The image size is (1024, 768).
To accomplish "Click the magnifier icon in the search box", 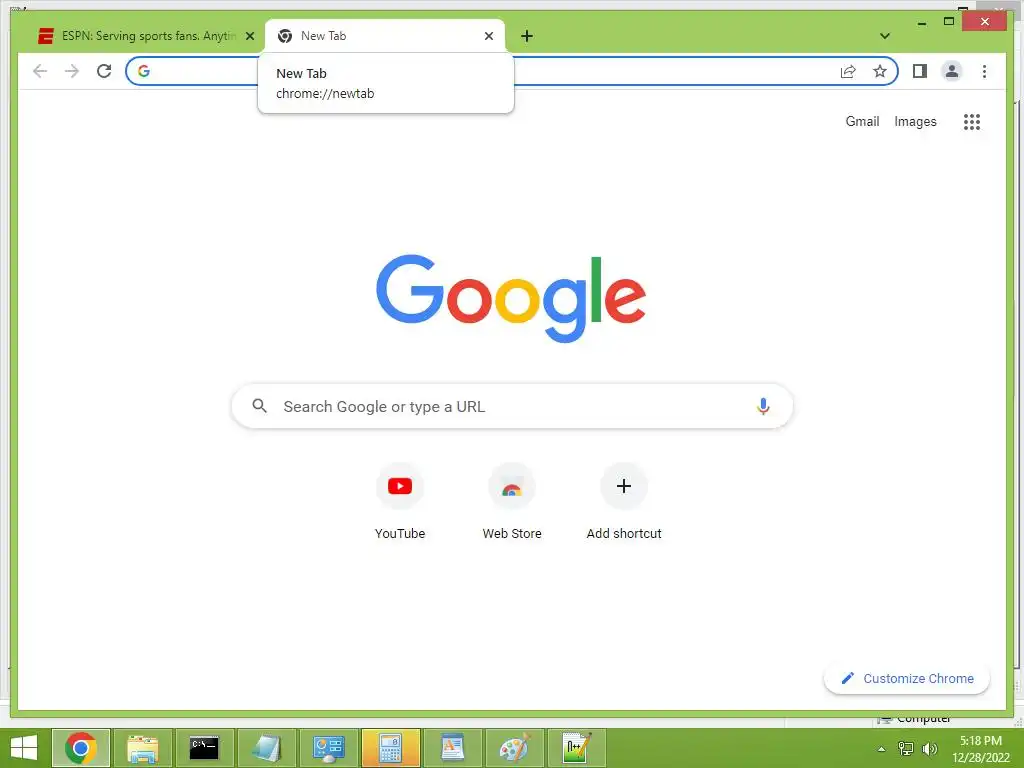I will pos(259,406).
